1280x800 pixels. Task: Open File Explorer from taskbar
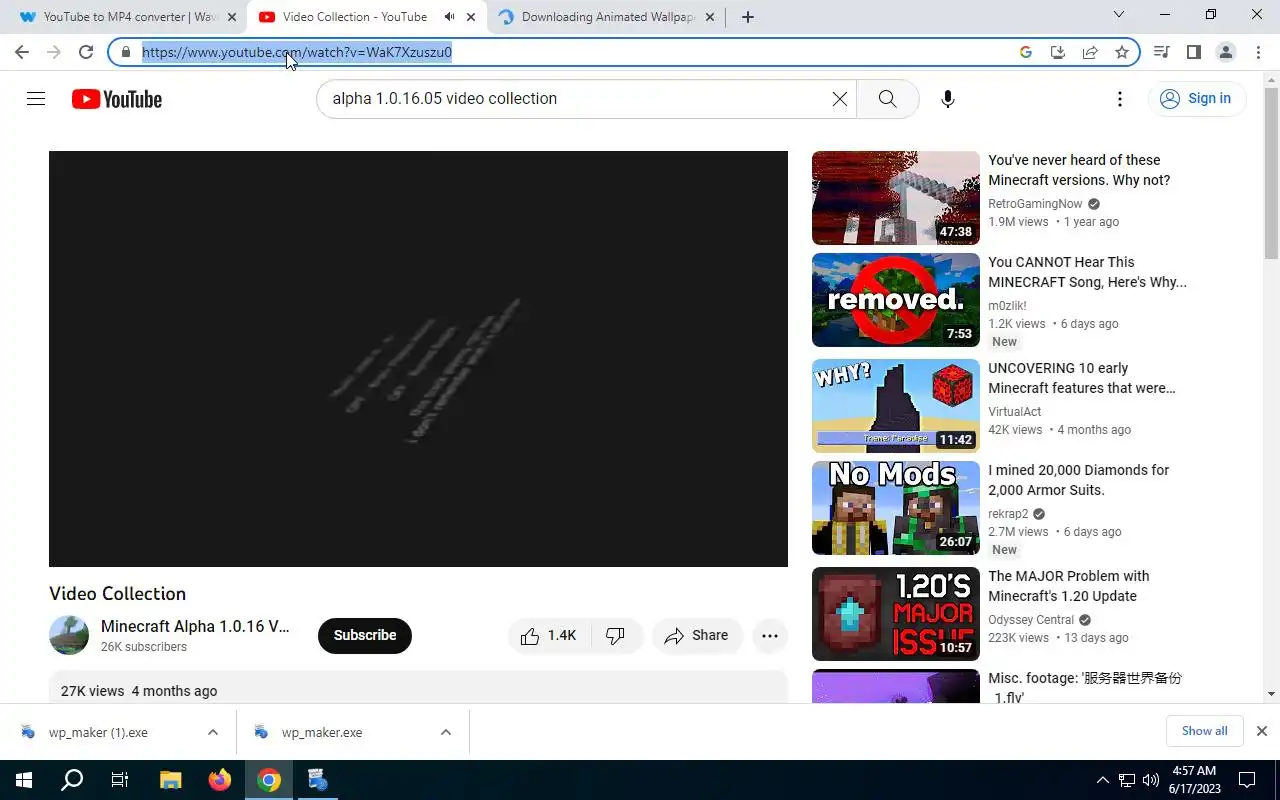coord(171,780)
